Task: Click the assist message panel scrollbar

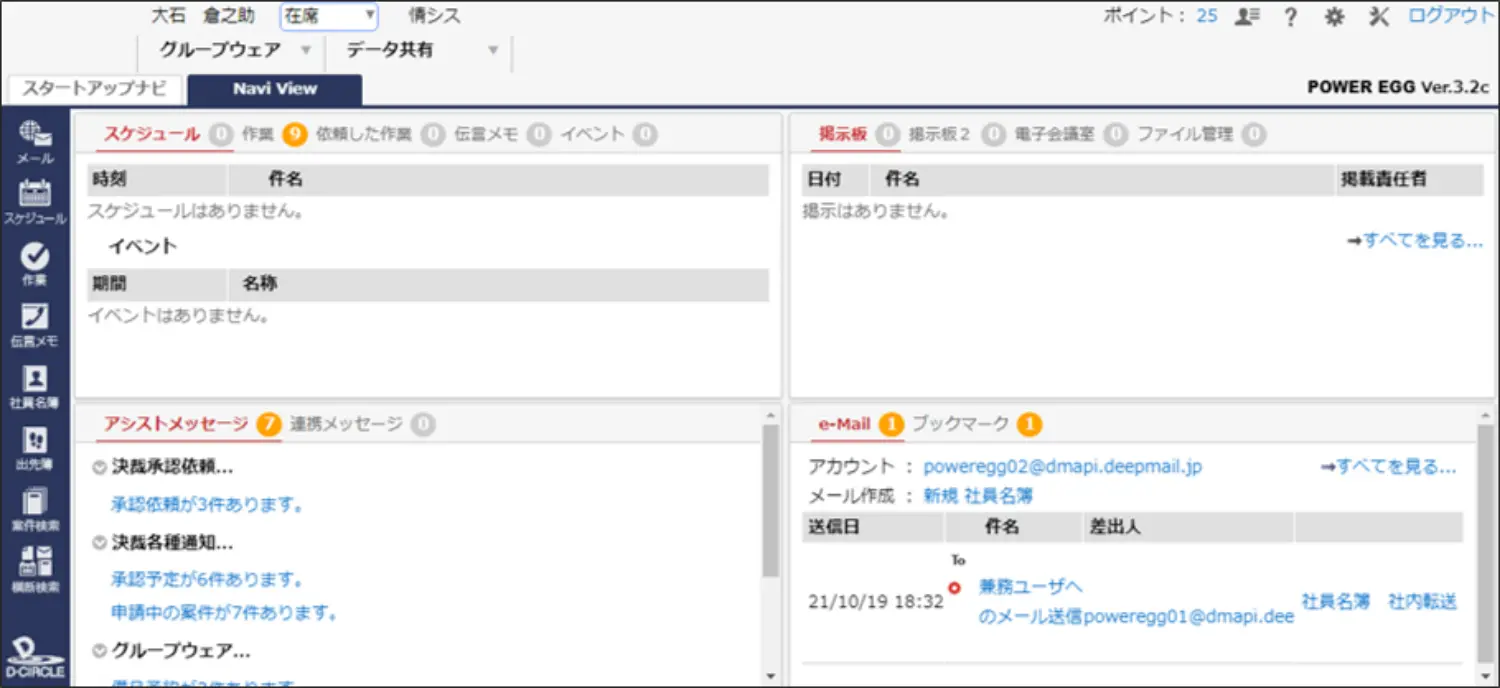Action: pos(770,500)
